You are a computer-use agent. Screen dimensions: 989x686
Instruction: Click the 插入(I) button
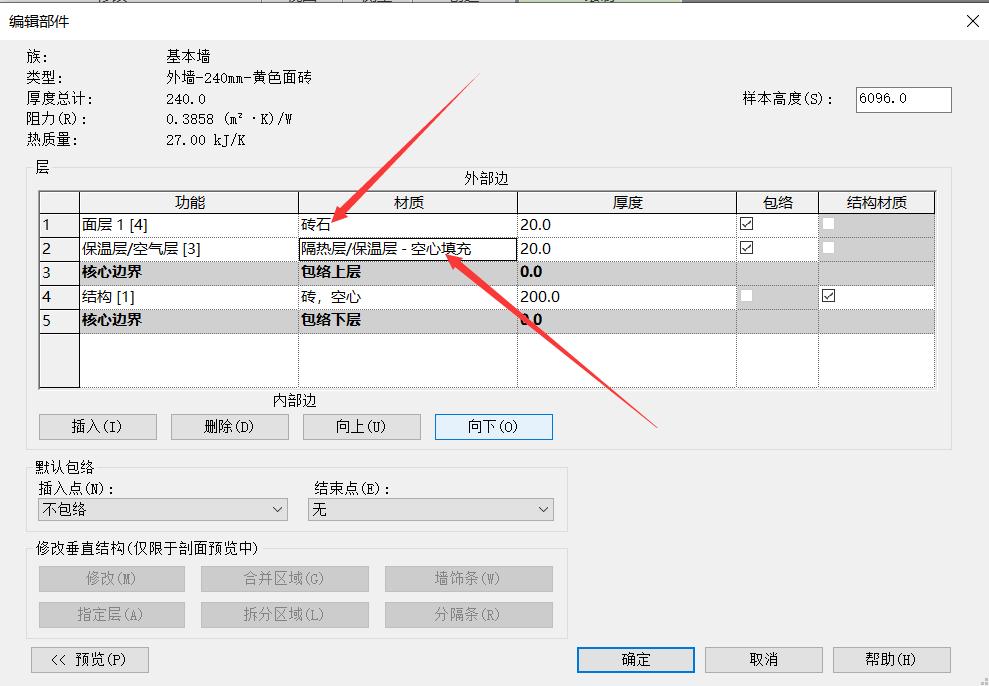pyautogui.click(x=98, y=427)
